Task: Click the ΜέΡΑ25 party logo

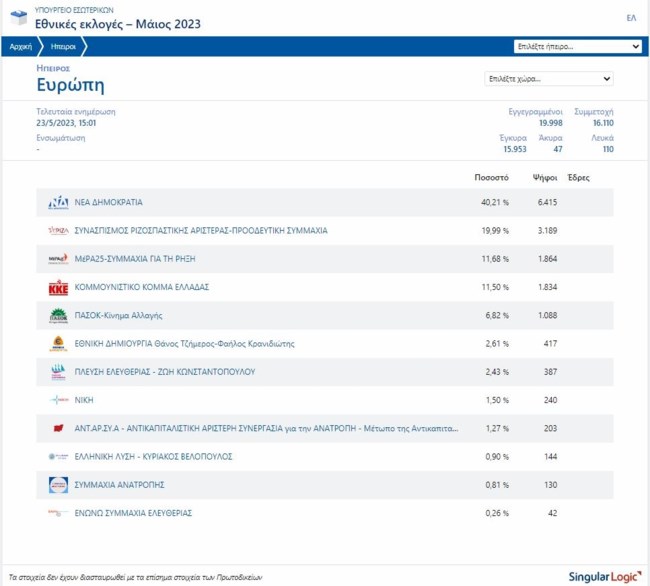Action: pyautogui.click(x=58, y=258)
